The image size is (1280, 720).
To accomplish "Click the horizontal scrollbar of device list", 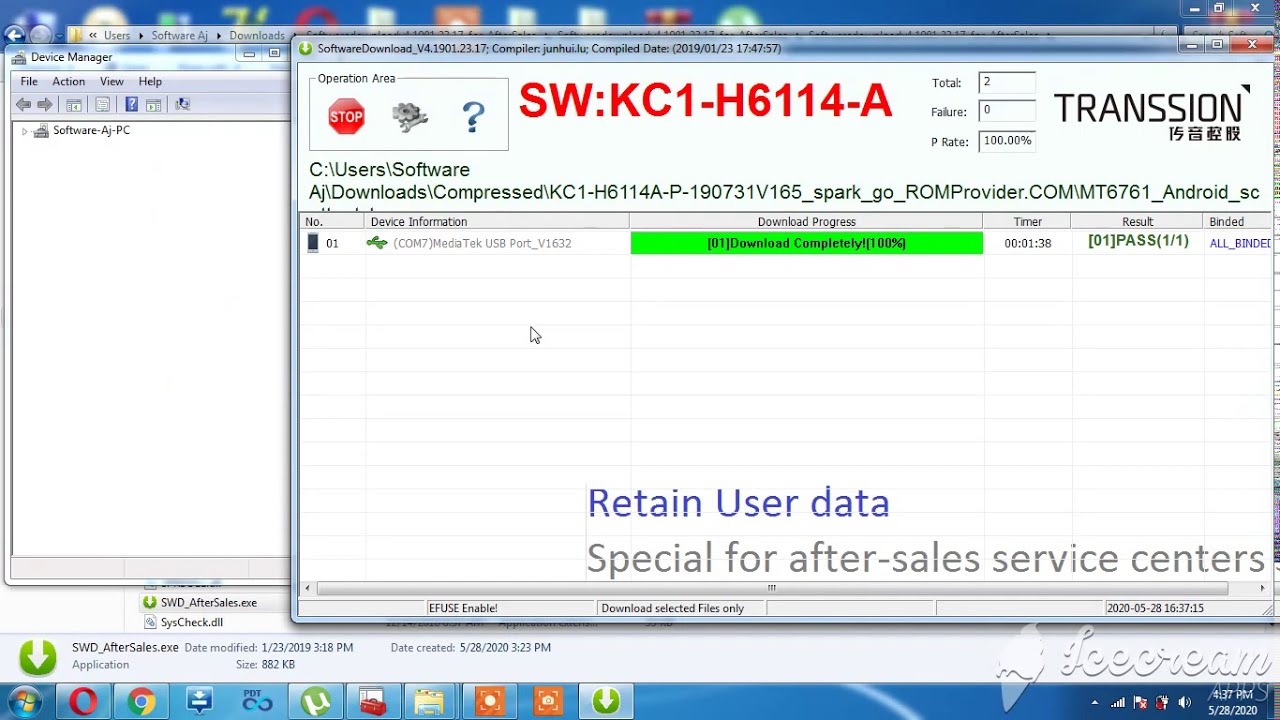I will (771, 588).
